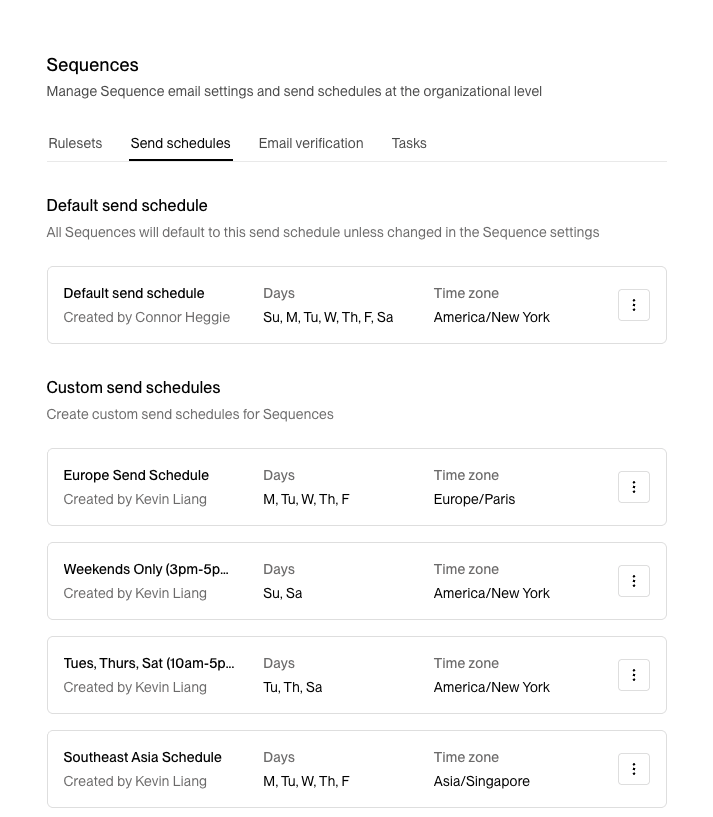Click Created by Connor Heggie text

click(147, 317)
